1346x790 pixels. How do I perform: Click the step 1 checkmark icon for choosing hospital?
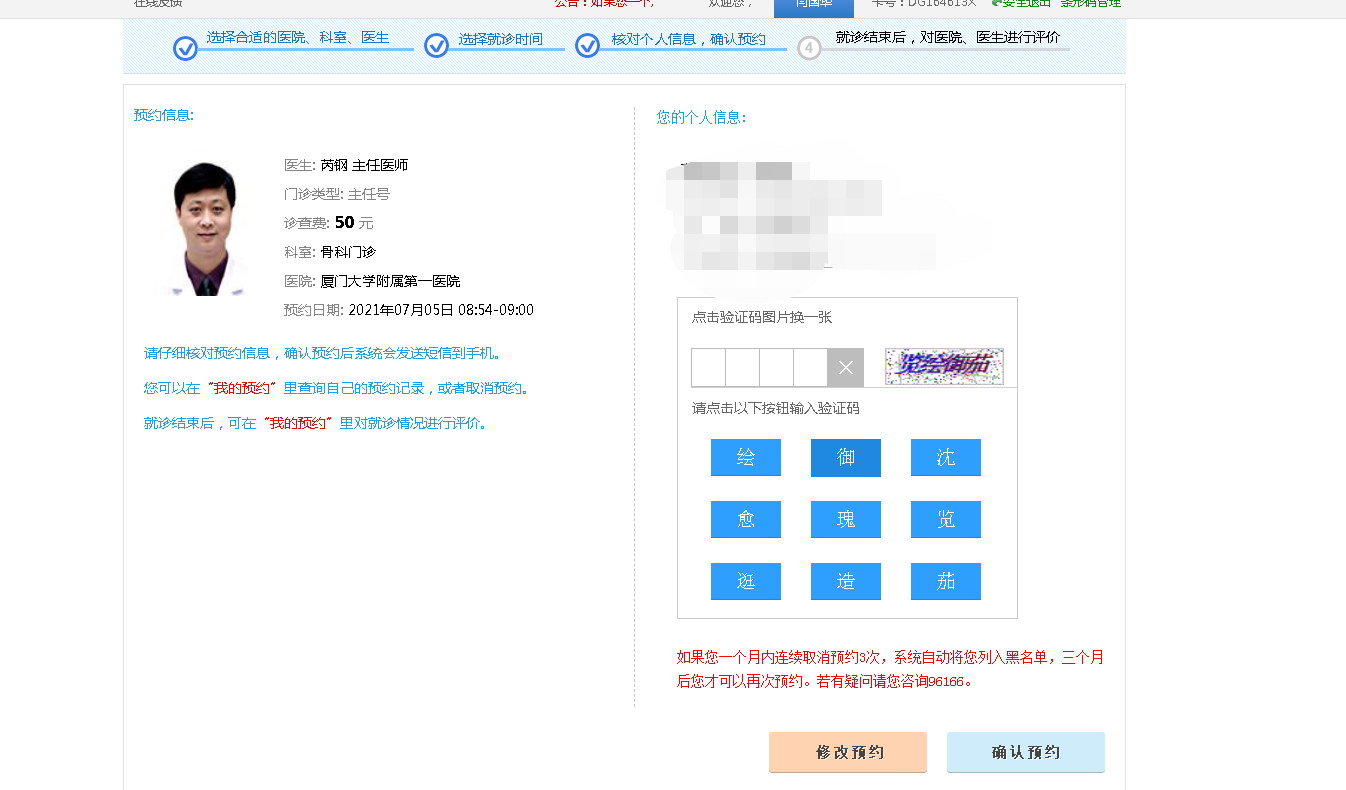[185, 48]
